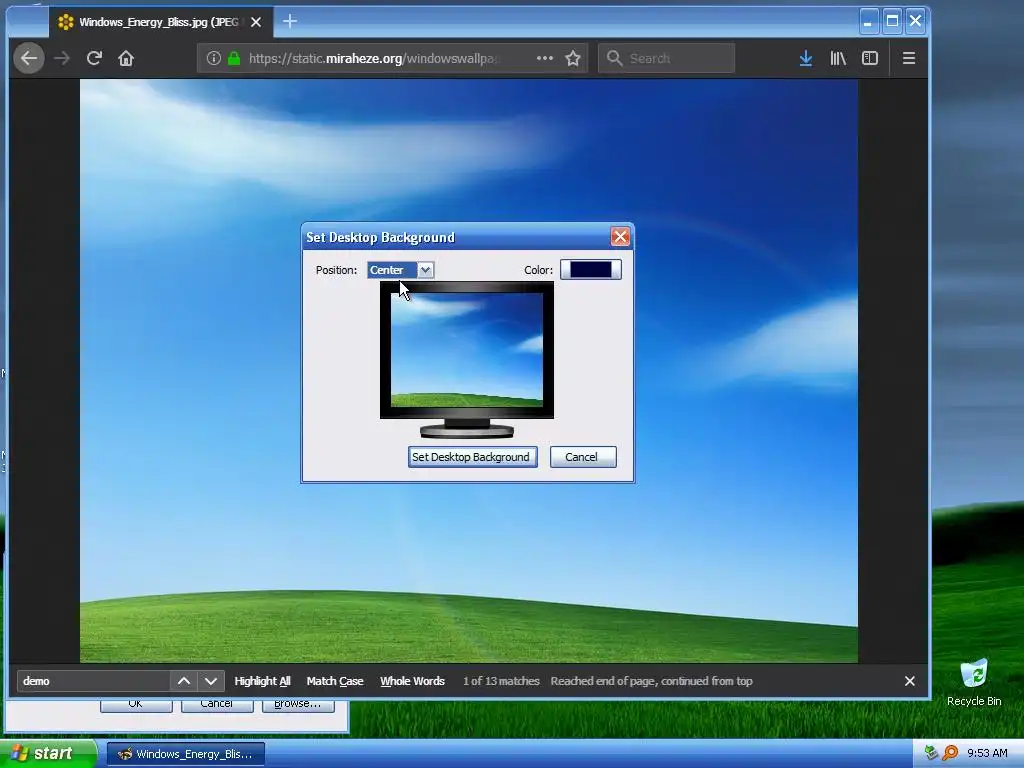
Task: Open the Position dropdown showing Center
Action: coord(400,270)
